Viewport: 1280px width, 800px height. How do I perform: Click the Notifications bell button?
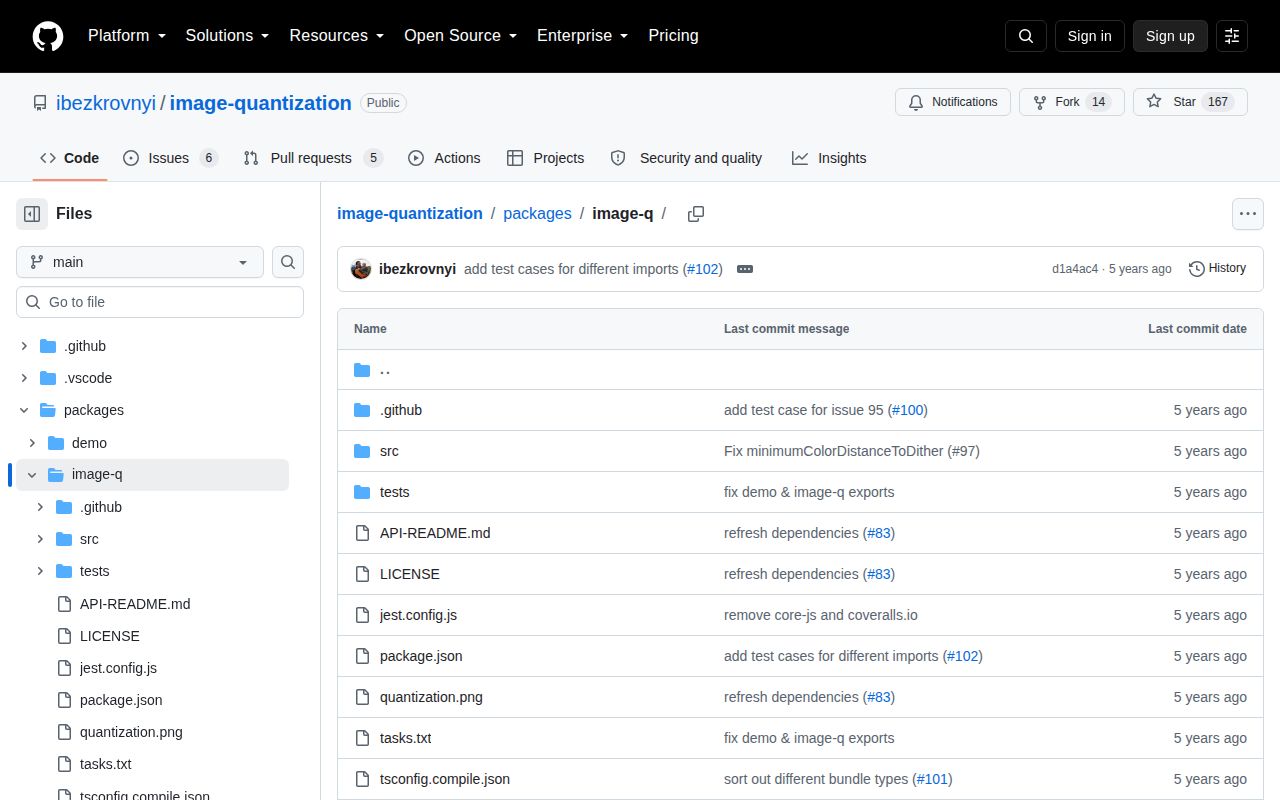point(953,102)
